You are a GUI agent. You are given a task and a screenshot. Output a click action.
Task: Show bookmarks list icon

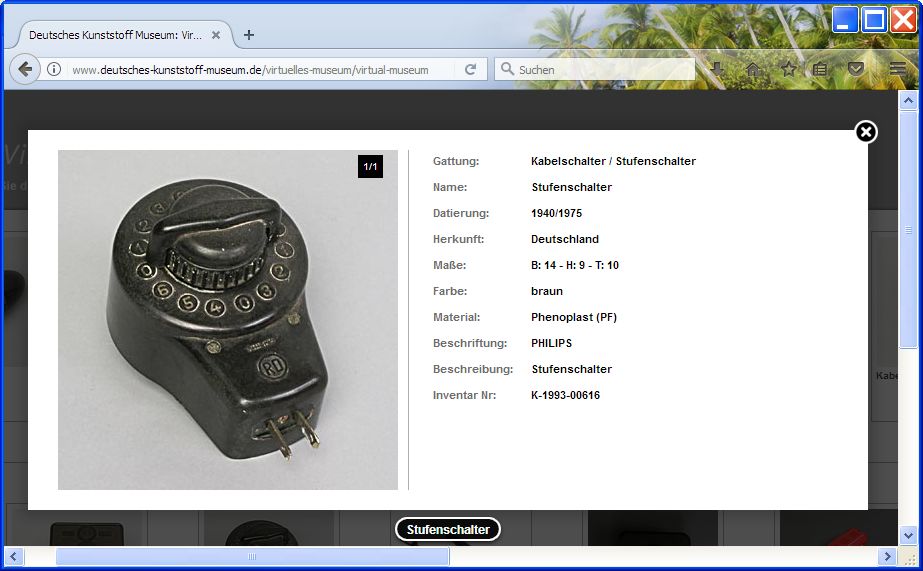(820, 69)
